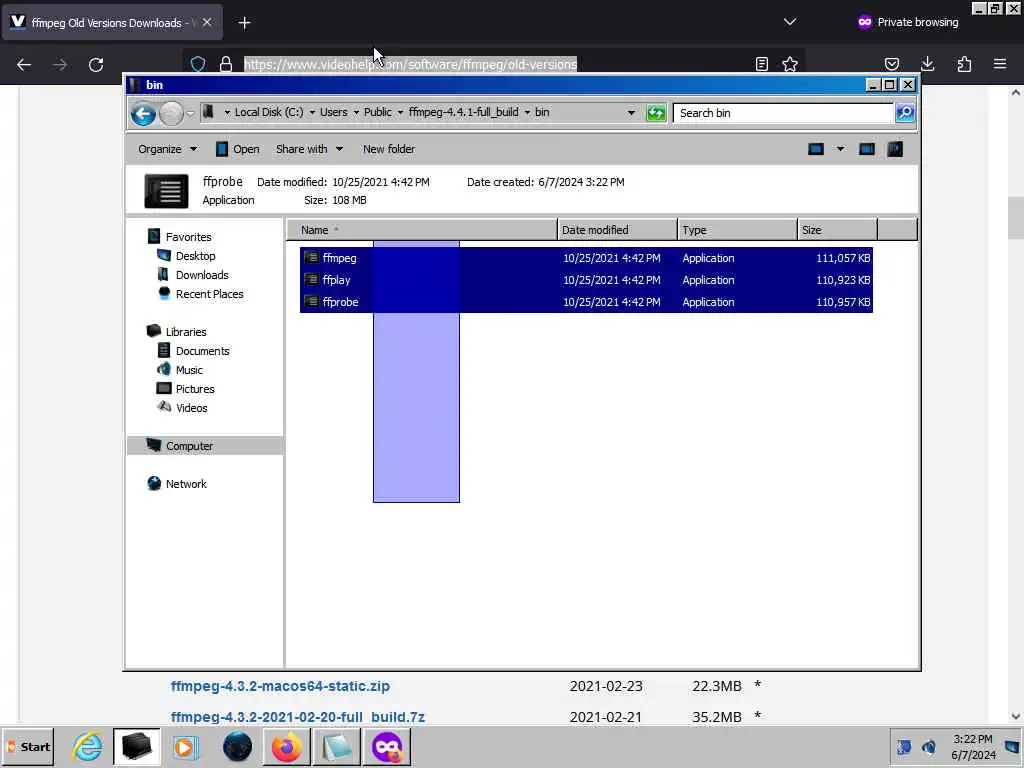
Task: Close the ffmpeg Old Versions Downloads tab
Action: coord(207,22)
